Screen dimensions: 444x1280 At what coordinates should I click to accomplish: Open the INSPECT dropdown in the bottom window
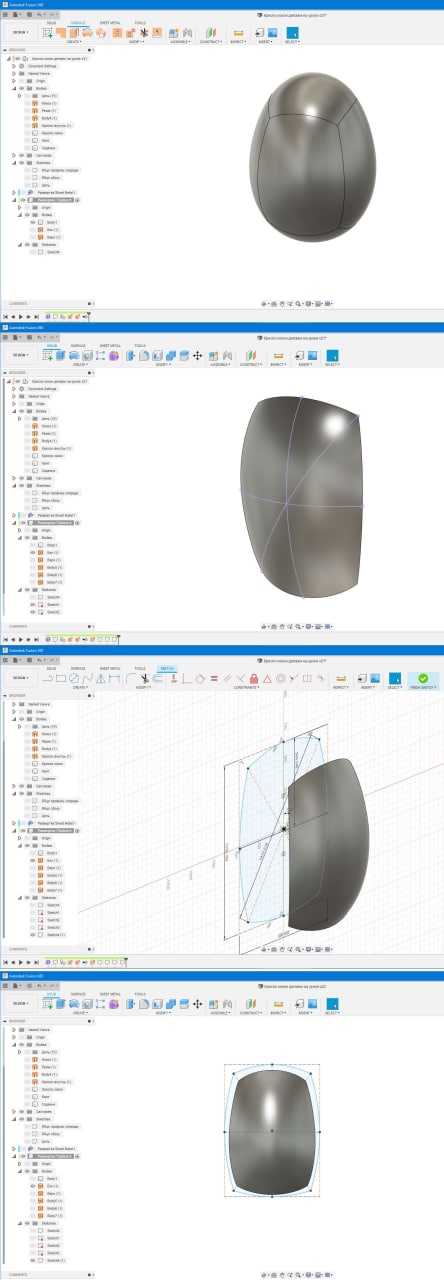tap(278, 1013)
